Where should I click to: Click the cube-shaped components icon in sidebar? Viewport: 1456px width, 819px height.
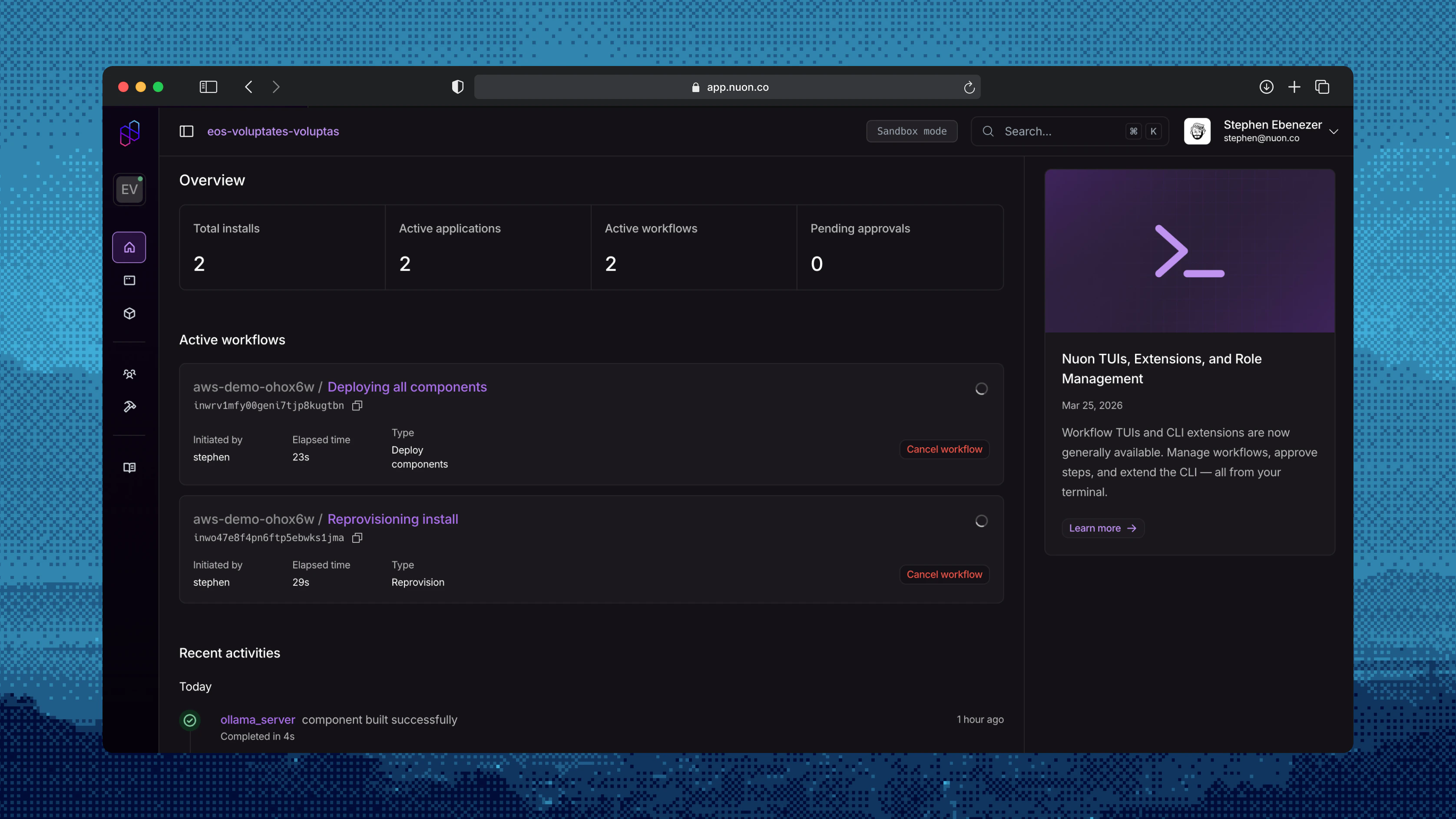pyautogui.click(x=129, y=313)
